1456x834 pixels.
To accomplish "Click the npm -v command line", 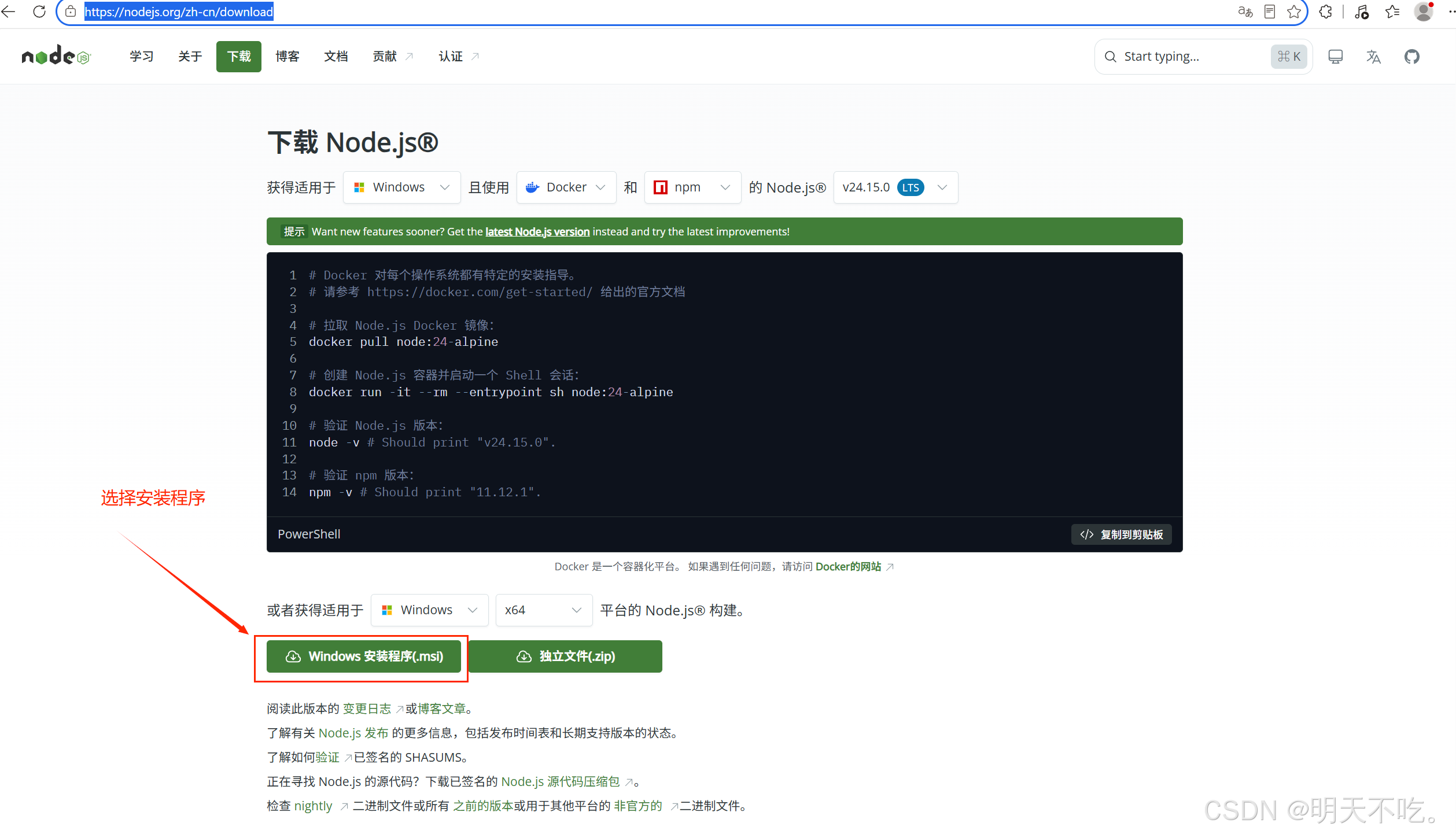I will [x=425, y=492].
